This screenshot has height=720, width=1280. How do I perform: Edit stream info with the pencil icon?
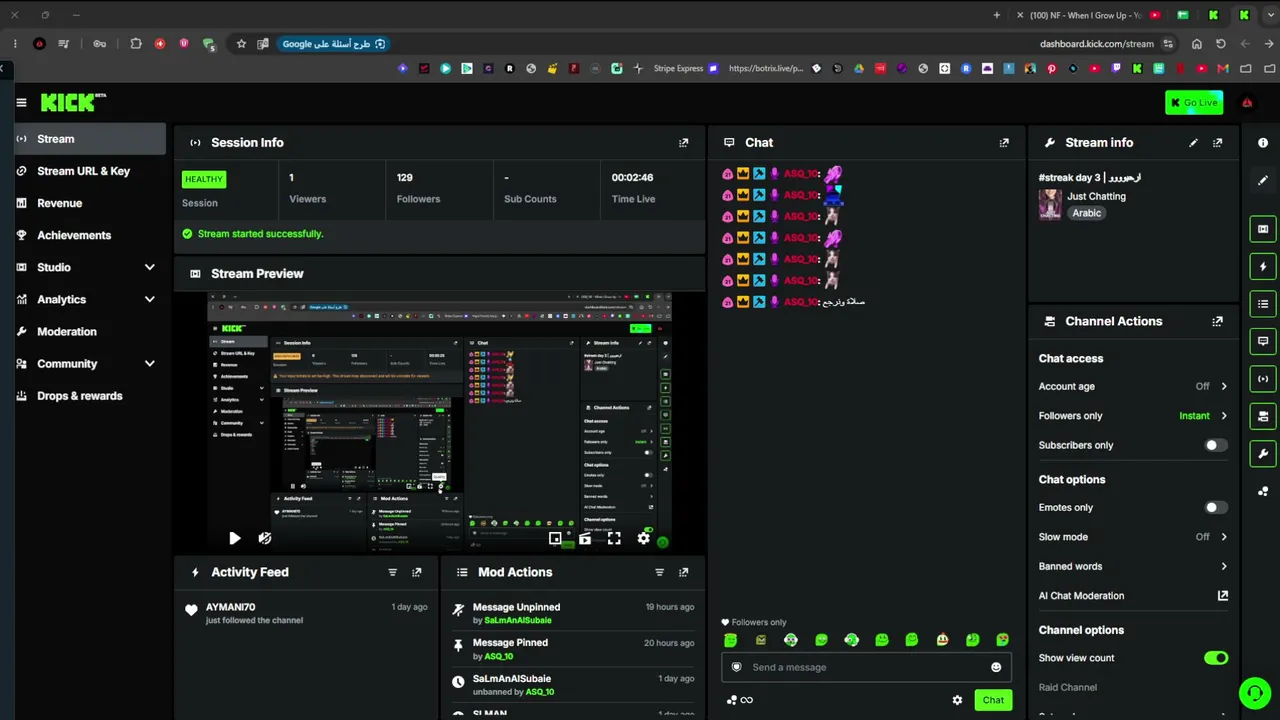point(1193,143)
